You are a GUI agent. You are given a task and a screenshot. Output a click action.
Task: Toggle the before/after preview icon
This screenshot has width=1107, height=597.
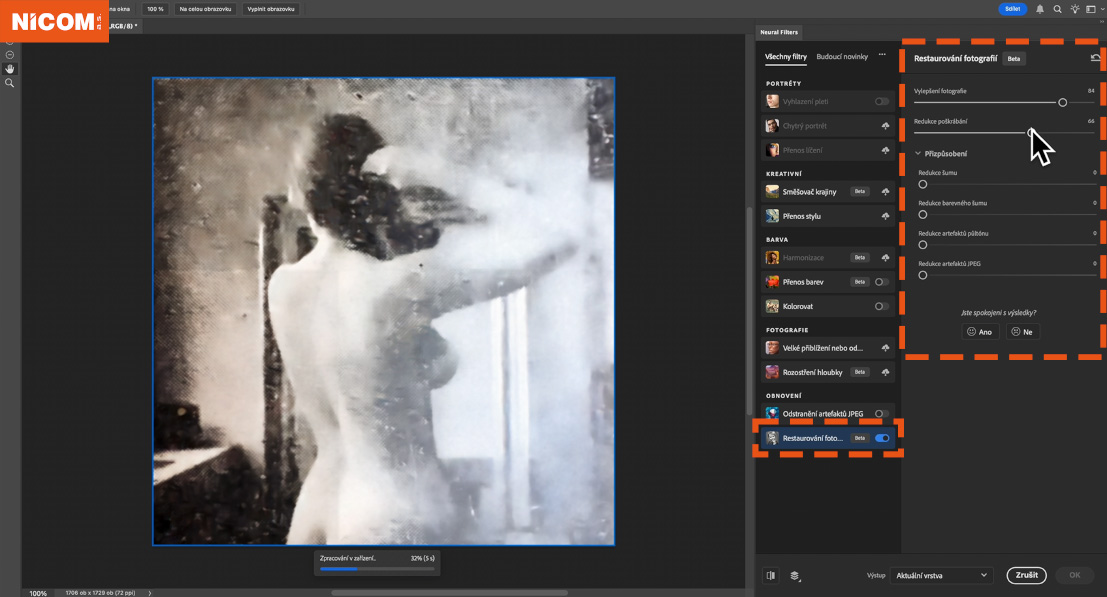(x=771, y=575)
